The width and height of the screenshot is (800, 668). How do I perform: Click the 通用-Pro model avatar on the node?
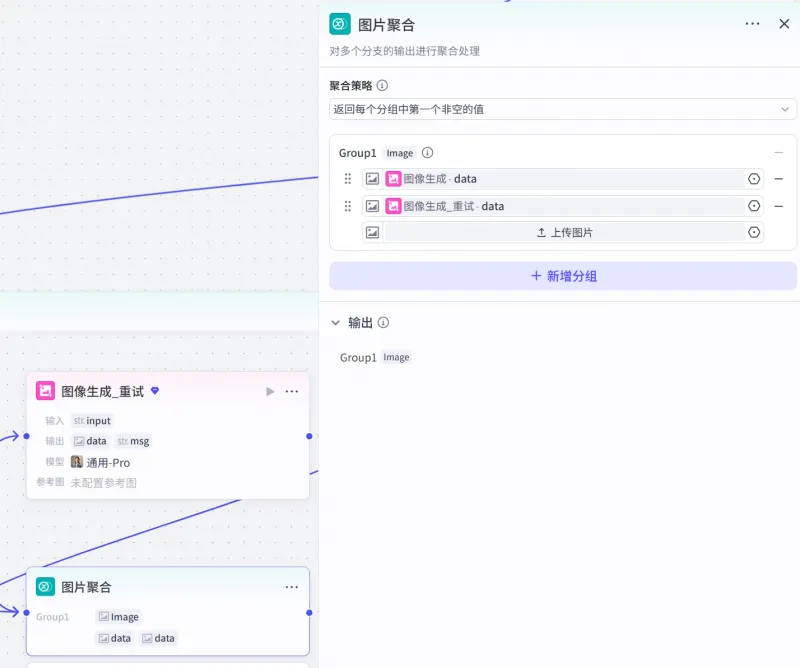click(78, 463)
